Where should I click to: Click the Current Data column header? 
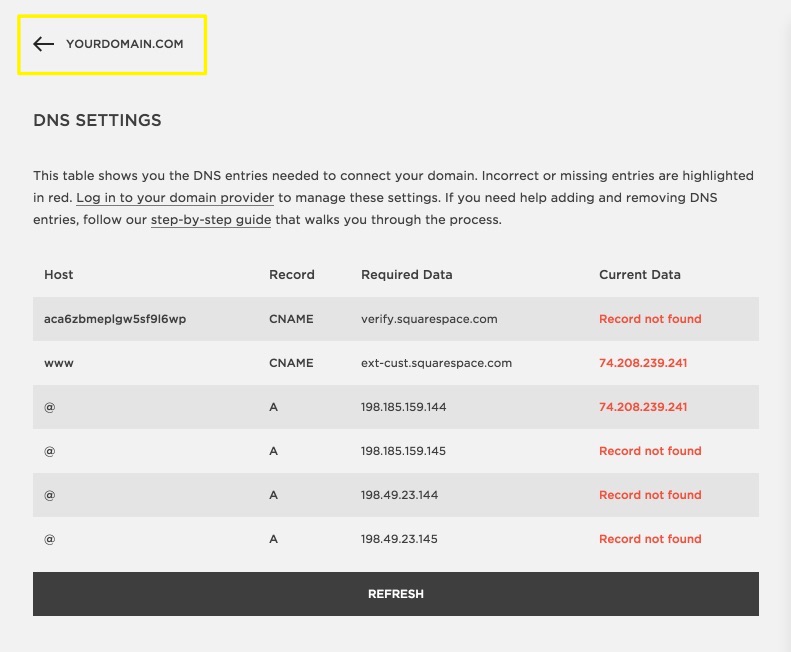tap(639, 275)
